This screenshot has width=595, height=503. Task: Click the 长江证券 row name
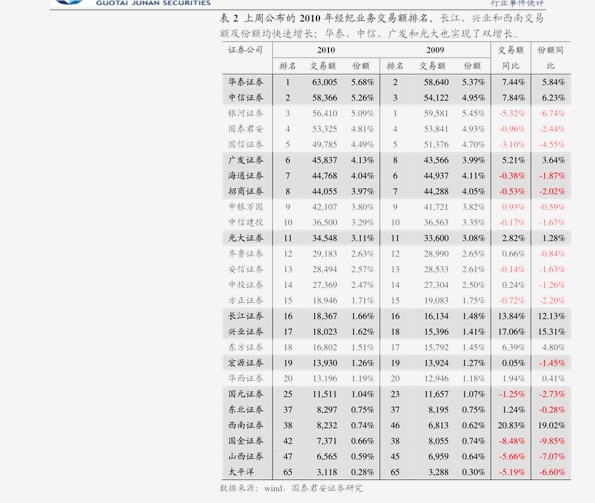[246, 316]
